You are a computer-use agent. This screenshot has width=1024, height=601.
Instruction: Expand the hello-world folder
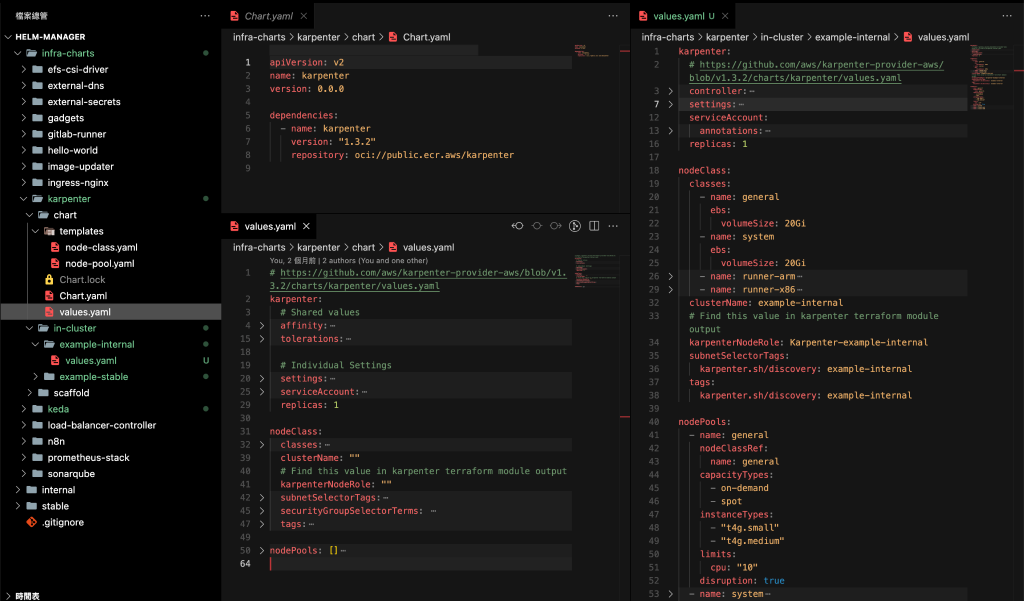pos(24,150)
